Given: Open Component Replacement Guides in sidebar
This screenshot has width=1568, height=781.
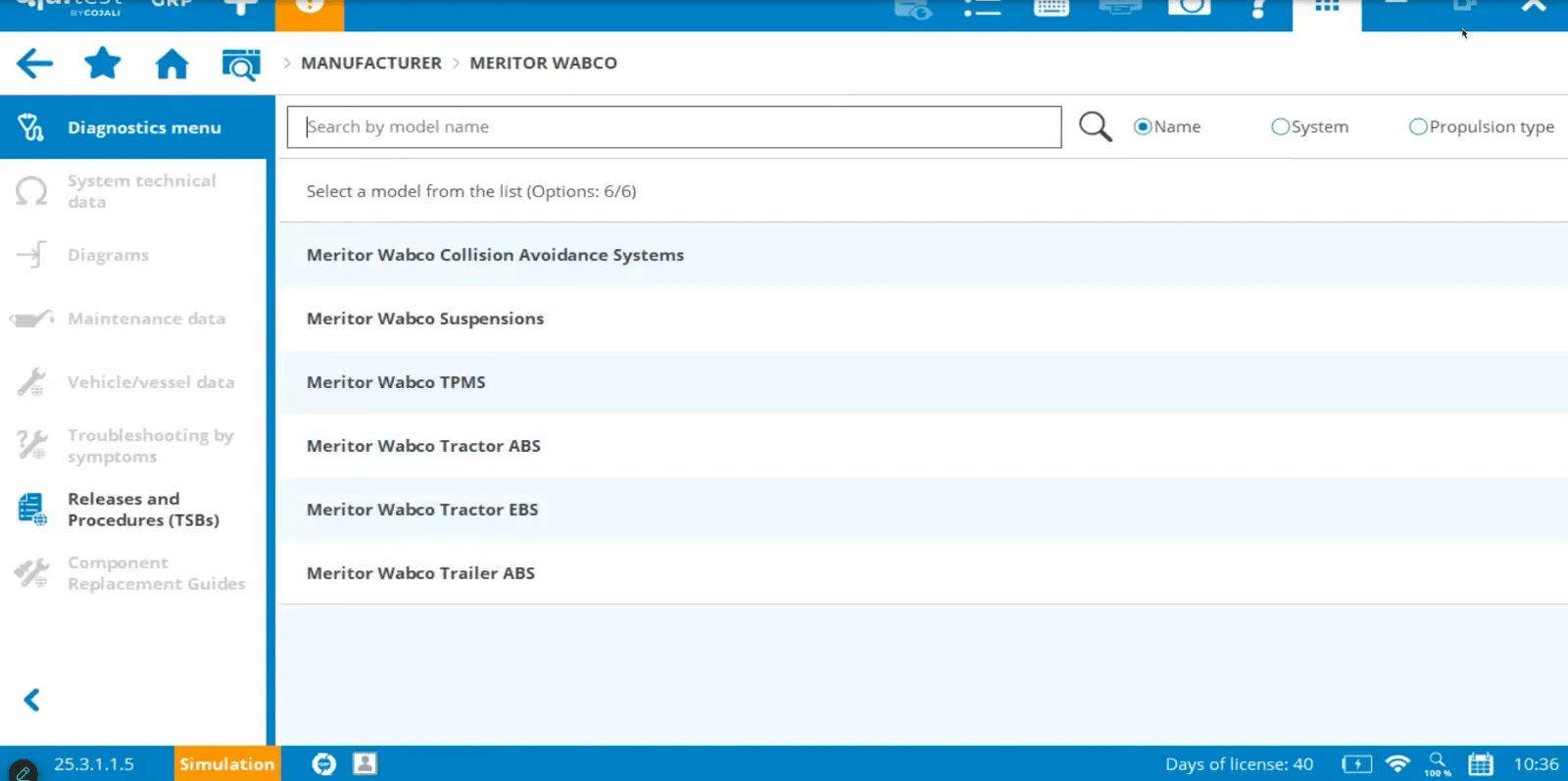Looking at the screenshot, I should click(x=132, y=573).
